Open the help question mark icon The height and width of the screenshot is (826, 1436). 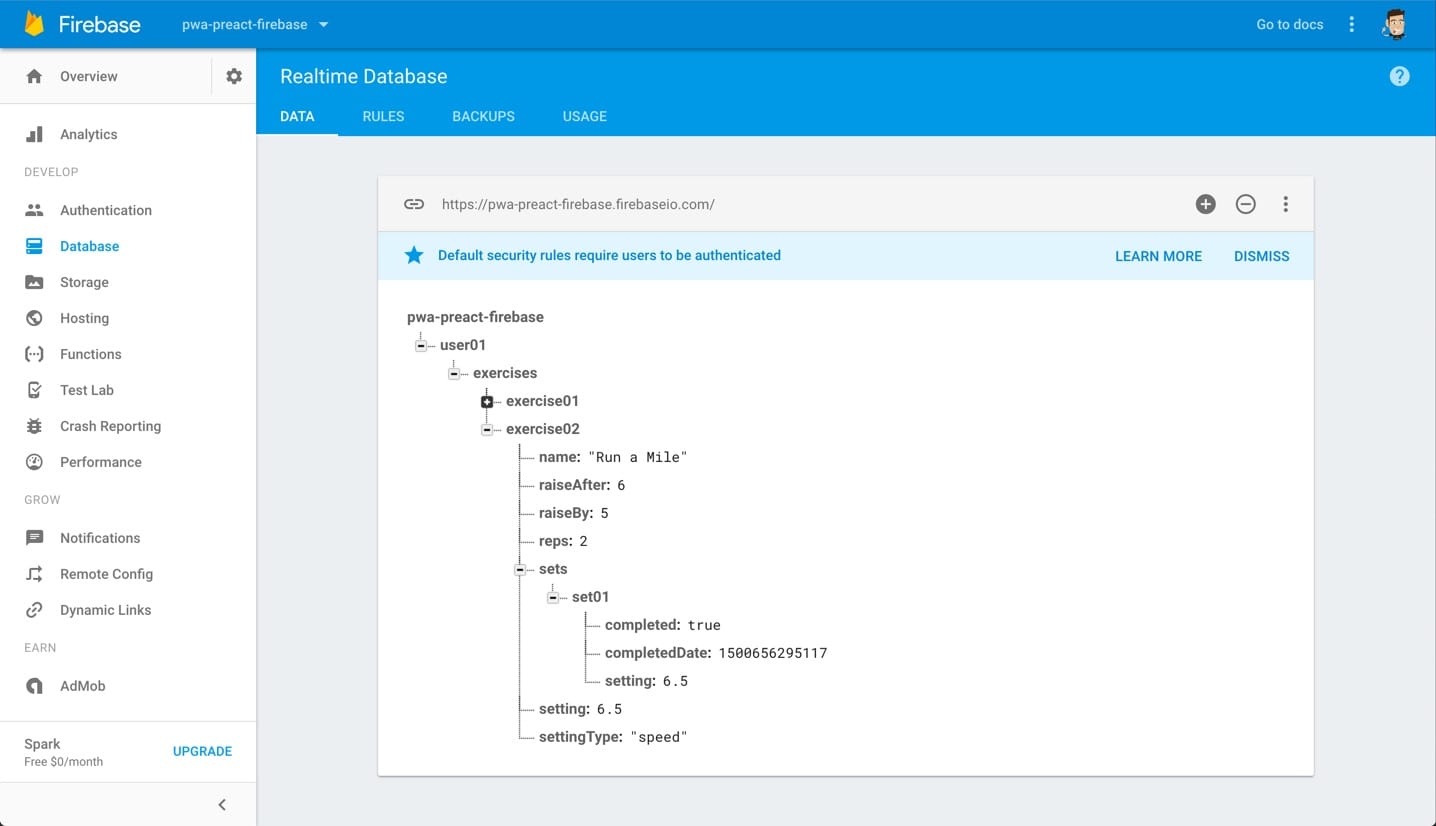(x=1399, y=76)
